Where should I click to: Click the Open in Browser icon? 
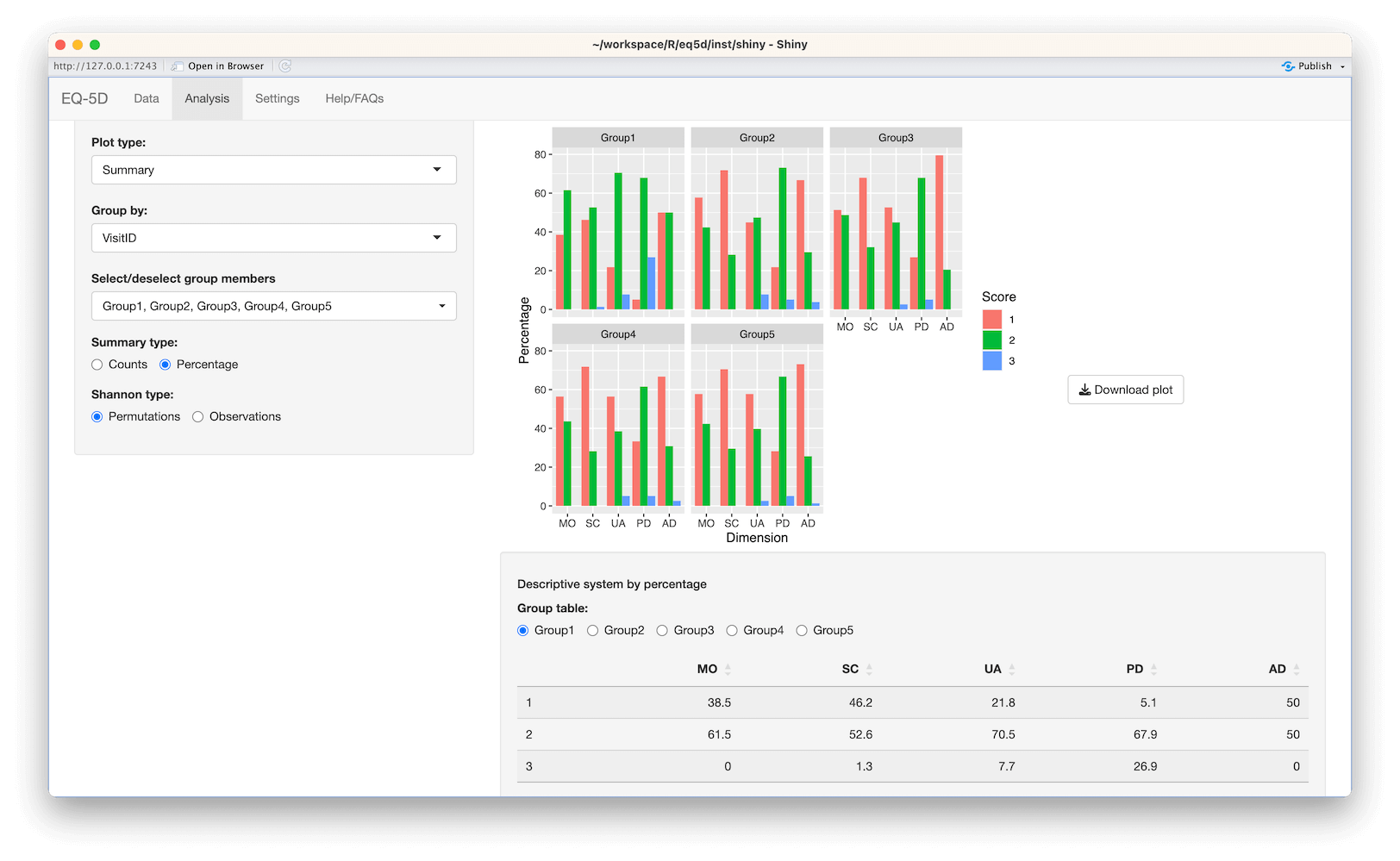tap(178, 66)
